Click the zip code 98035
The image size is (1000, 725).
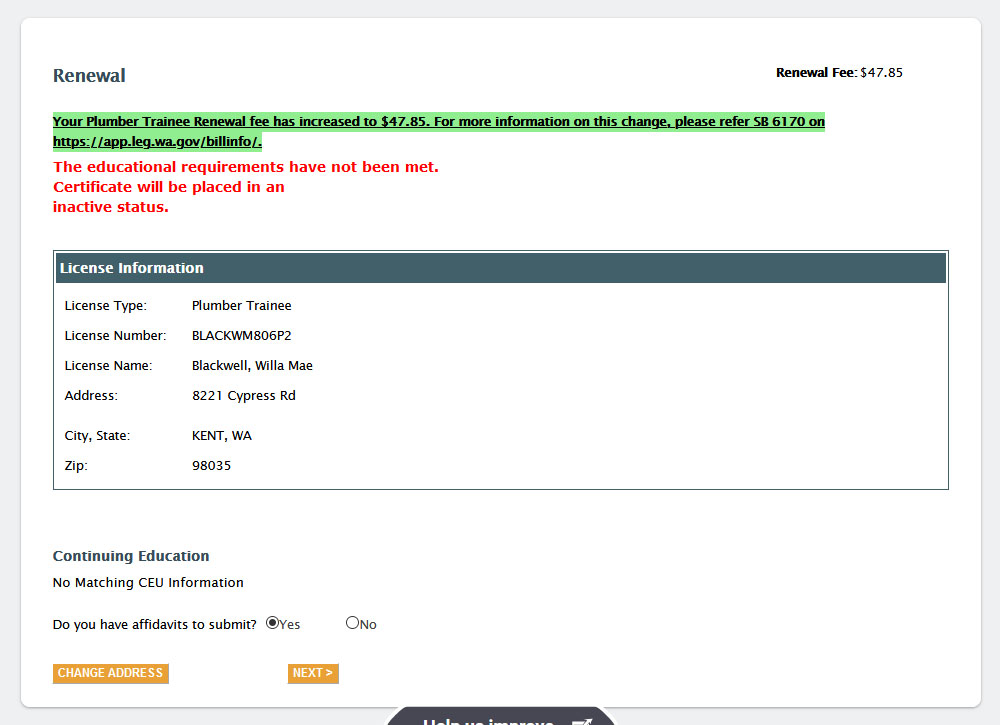tap(212, 465)
